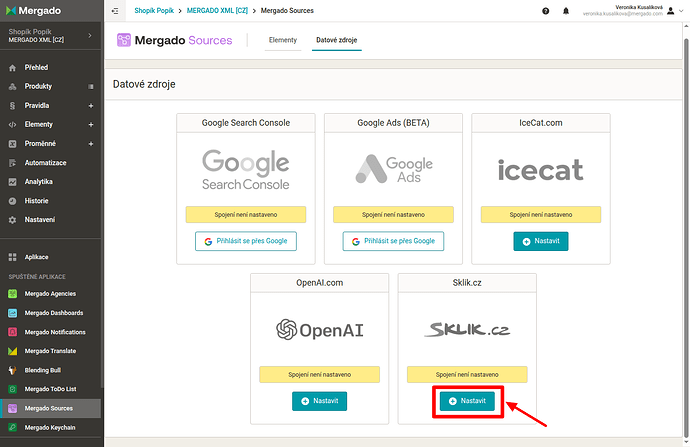Click the 'SPUŠTĚNÉ APLIKACE' section label

point(37,277)
